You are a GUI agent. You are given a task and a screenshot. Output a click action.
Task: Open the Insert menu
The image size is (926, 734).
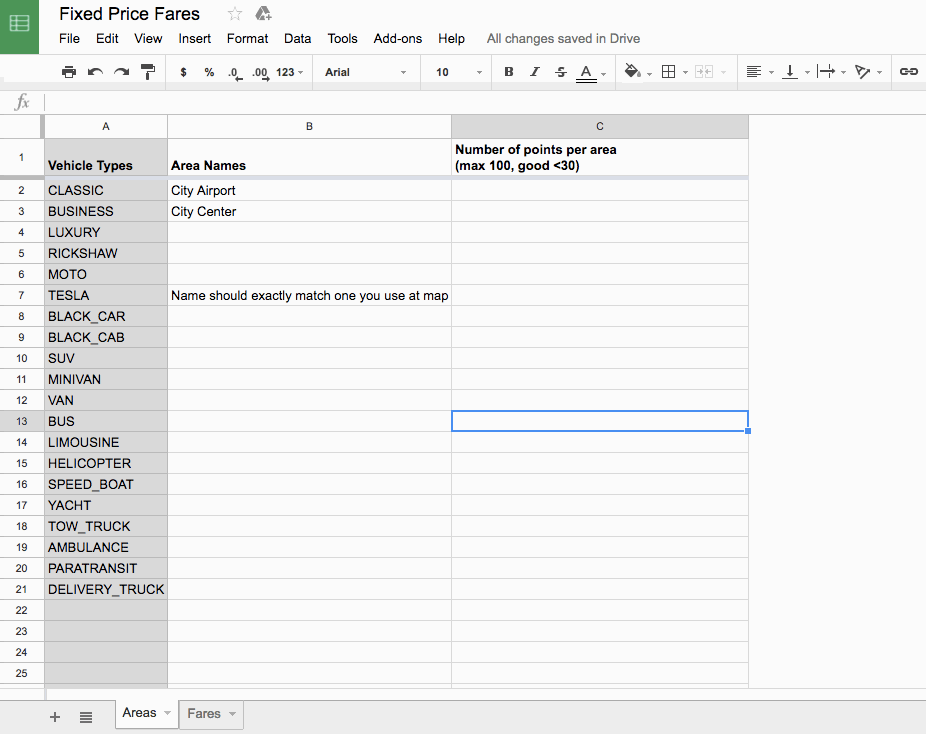pos(194,38)
